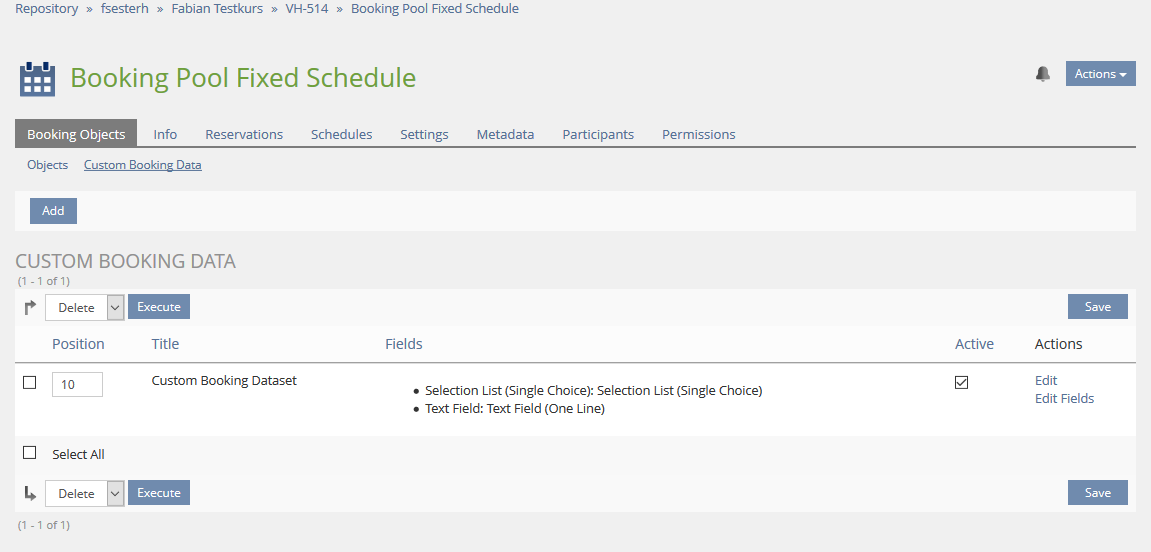Click the notification bell icon
Viewport: 1151px width, 552px height.
(x=1043, y=74)
